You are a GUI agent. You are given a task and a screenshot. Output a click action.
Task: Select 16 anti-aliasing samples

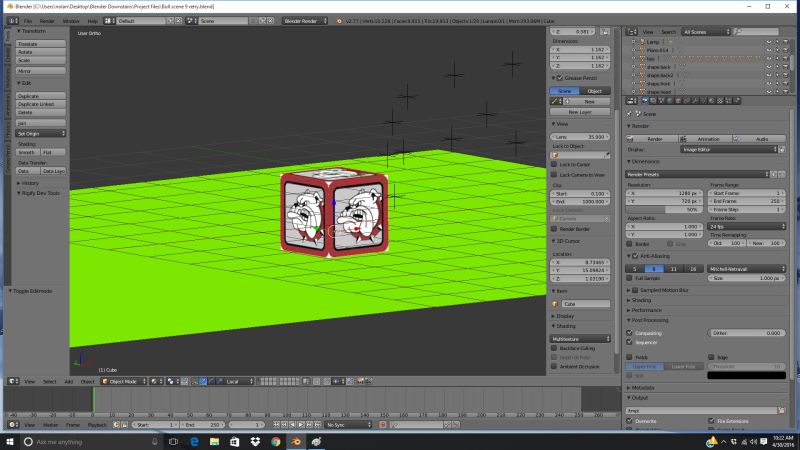pyautogui.click(x=693, y=269)
